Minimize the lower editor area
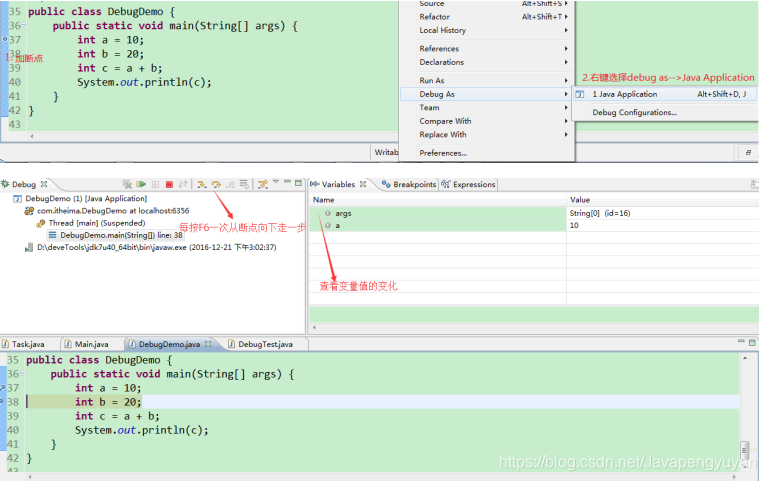 741,341
